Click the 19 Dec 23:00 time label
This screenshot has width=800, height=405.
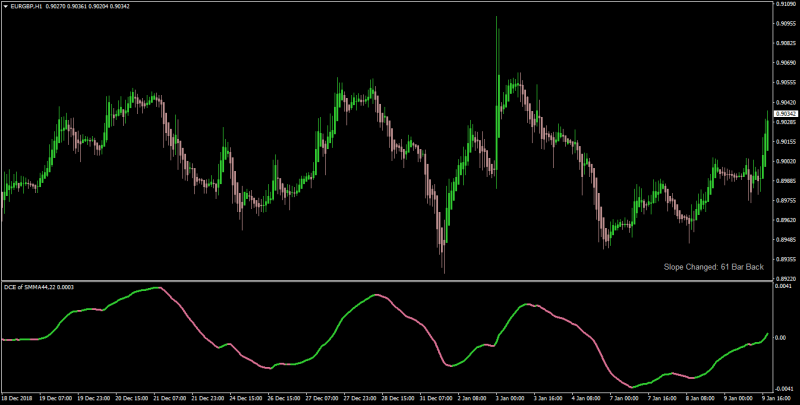94,396
